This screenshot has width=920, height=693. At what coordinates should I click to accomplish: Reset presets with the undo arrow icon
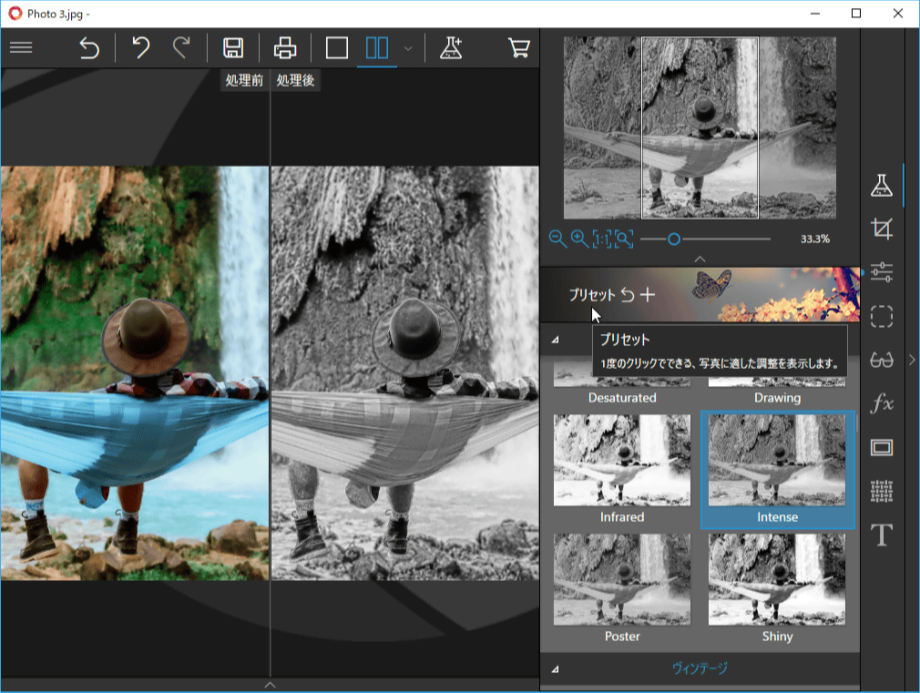point(628,295)
